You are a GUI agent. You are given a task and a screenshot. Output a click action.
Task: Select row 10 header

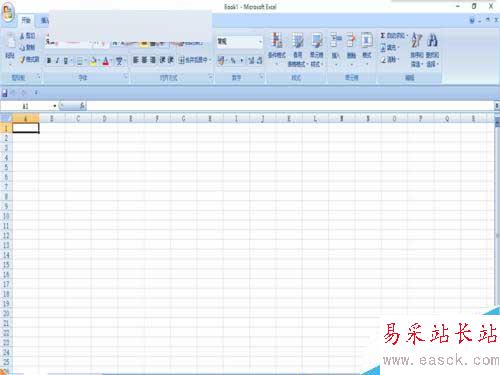tap(6, 216)
